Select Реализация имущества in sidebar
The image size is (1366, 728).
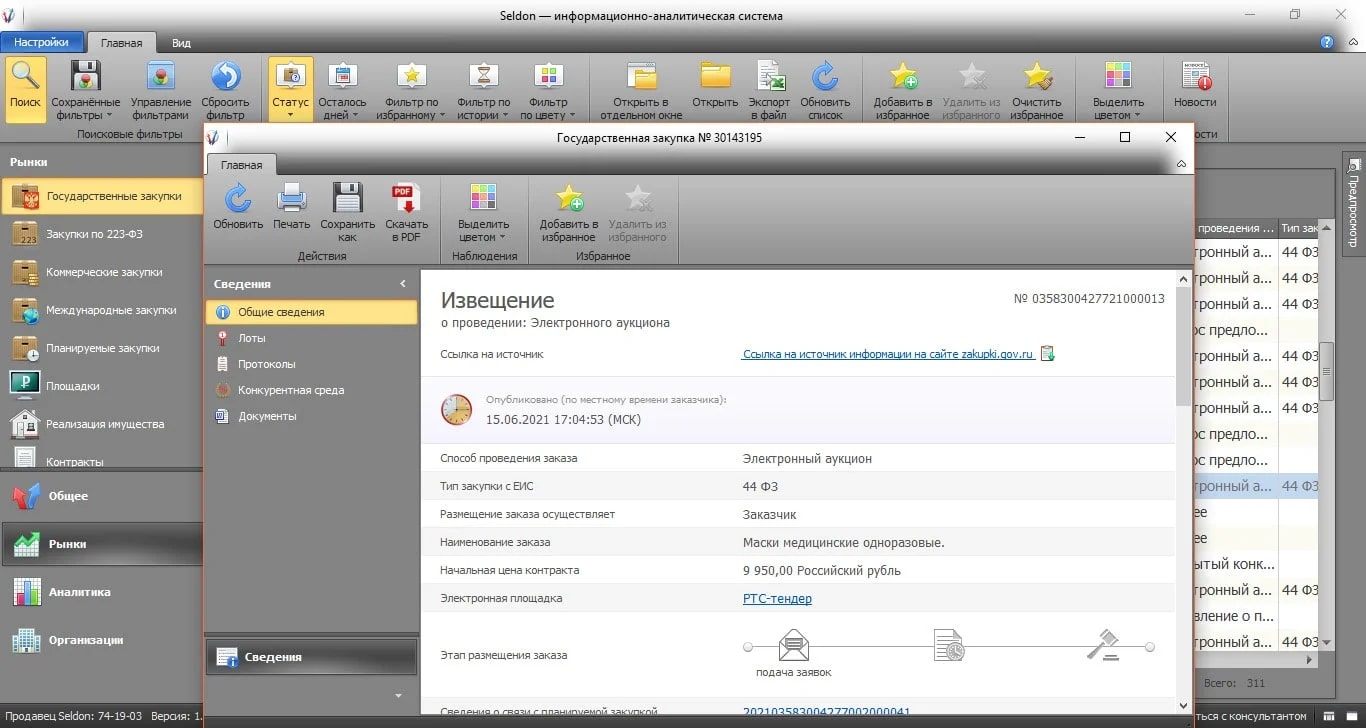[102, 424]
